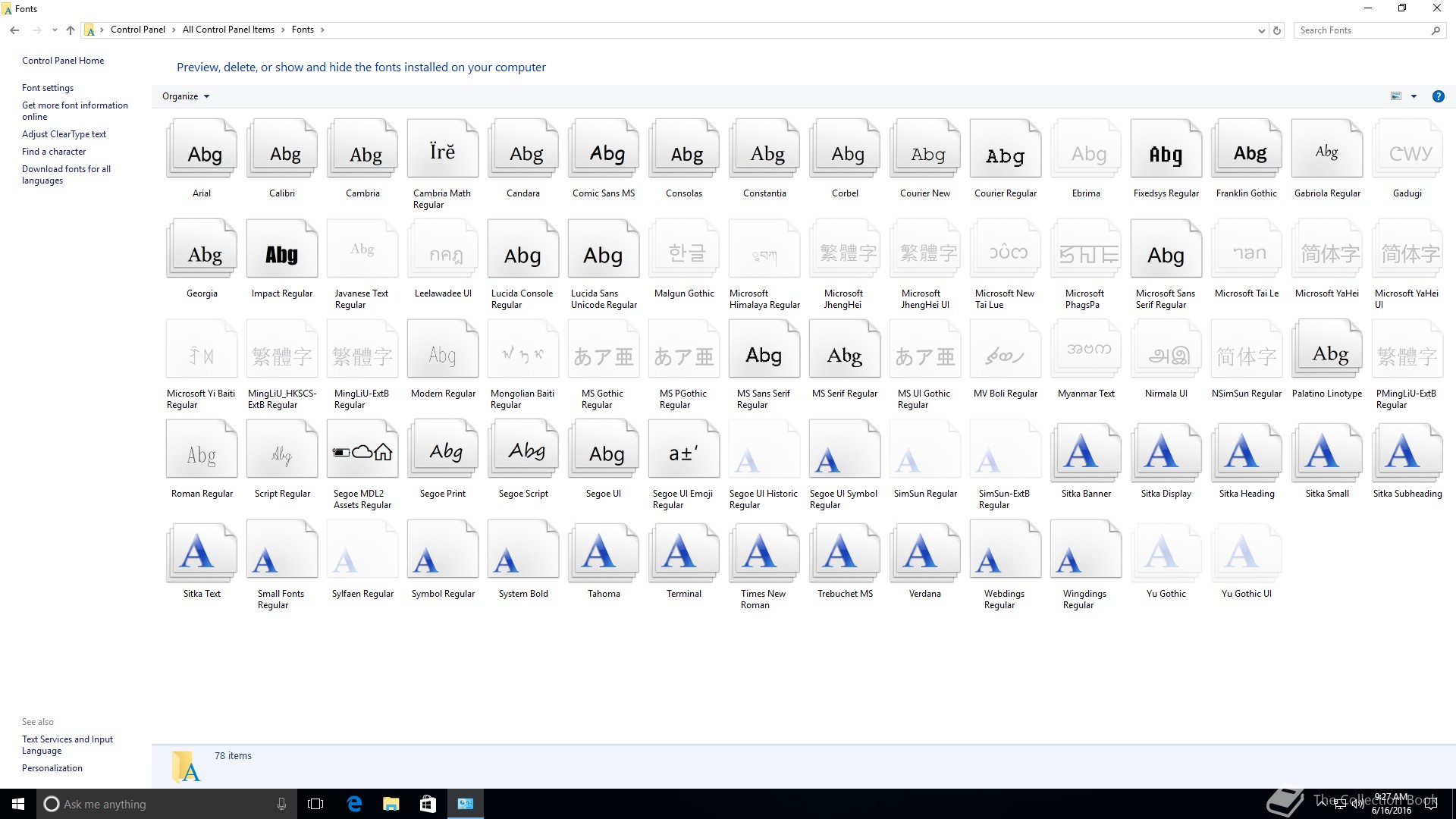Screen dimensions: 1456x819
Task: Select the Consolas font icon
Action: pos(684,149)
